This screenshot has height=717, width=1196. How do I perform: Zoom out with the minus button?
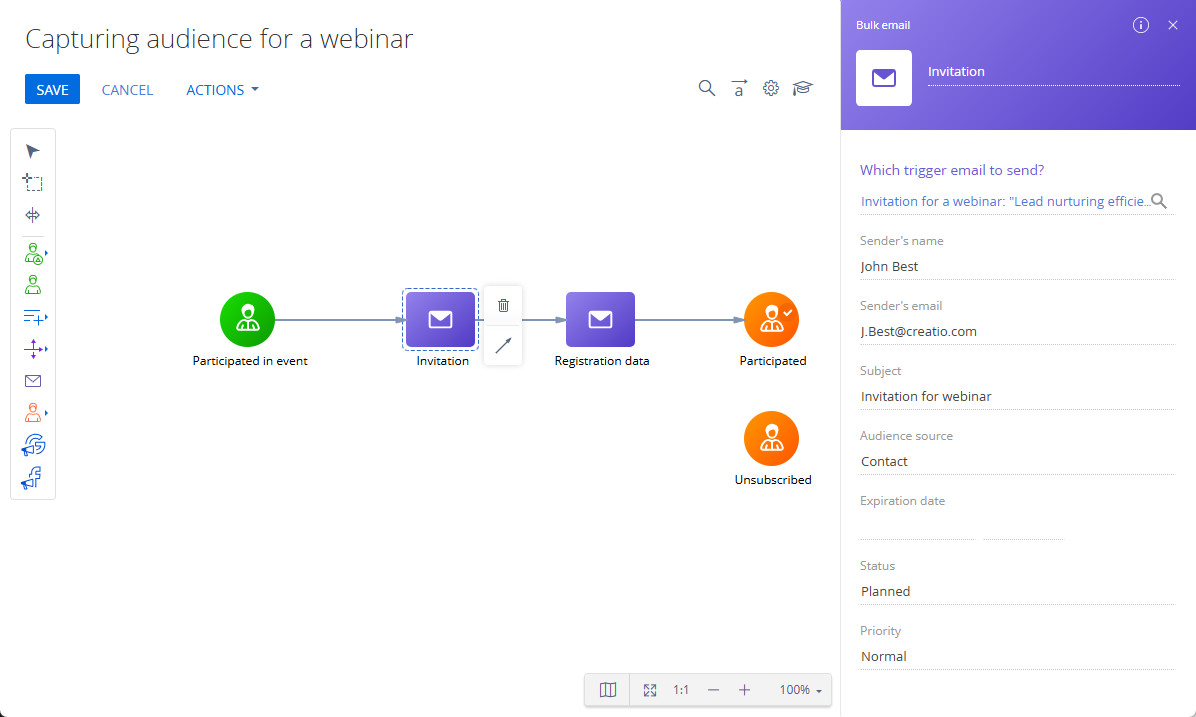pos(712,690)
